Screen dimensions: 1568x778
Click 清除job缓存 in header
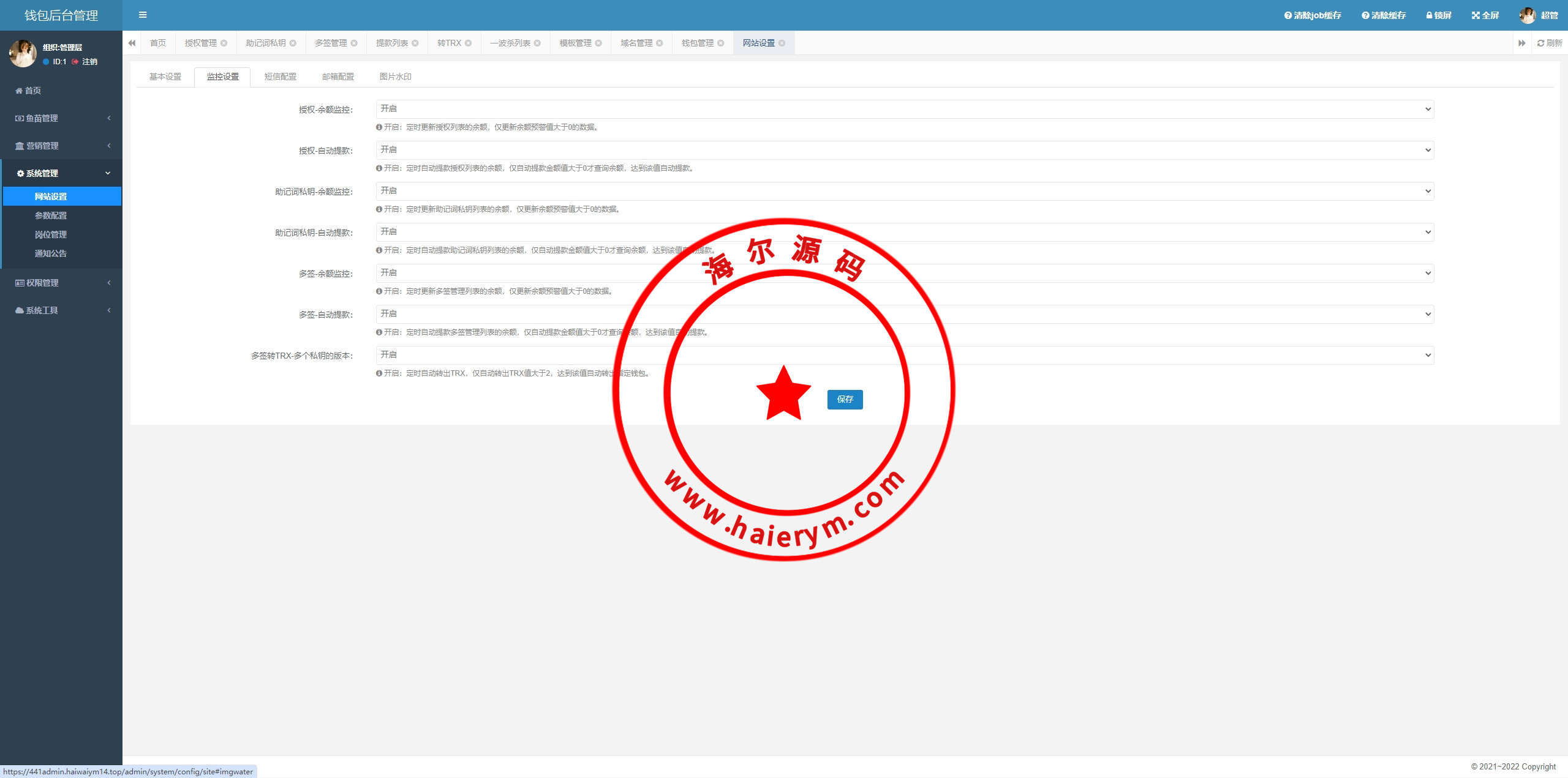pyautogui.click(x=1313, y=15)
